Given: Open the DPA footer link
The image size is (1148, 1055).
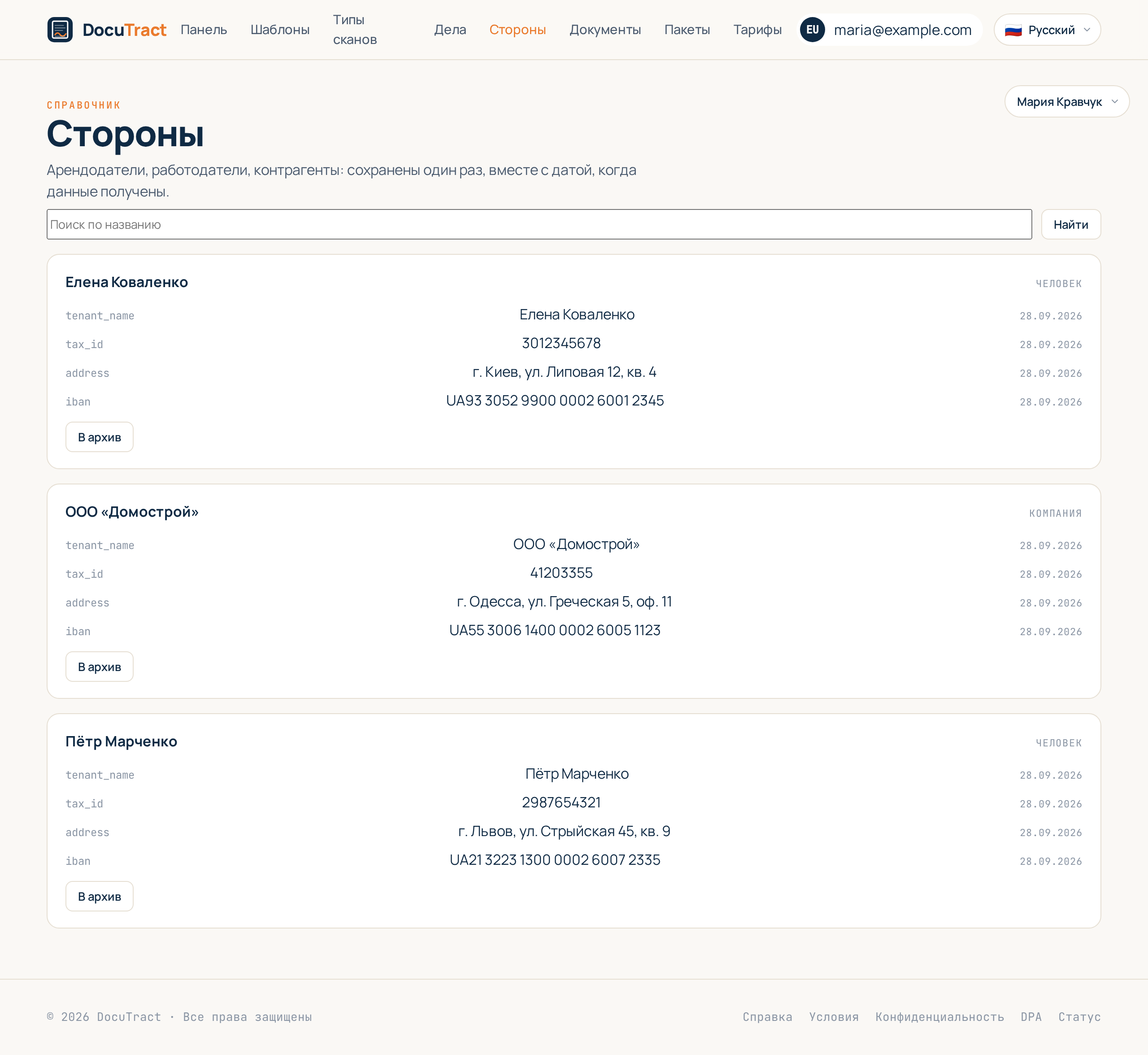Looking at the screenshot, I should (x=1031, y=1017).
